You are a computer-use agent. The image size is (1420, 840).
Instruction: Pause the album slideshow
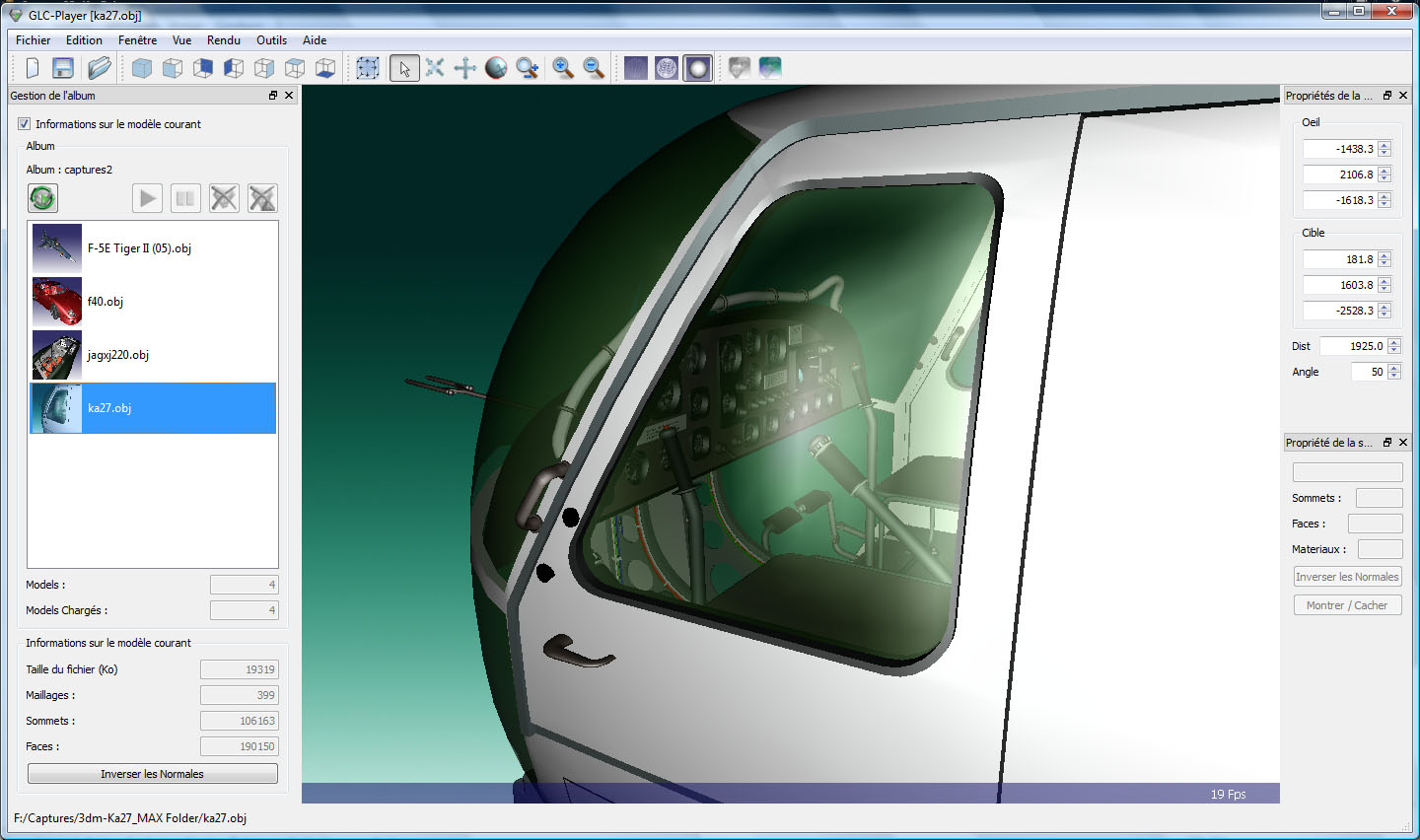point(185,198)
